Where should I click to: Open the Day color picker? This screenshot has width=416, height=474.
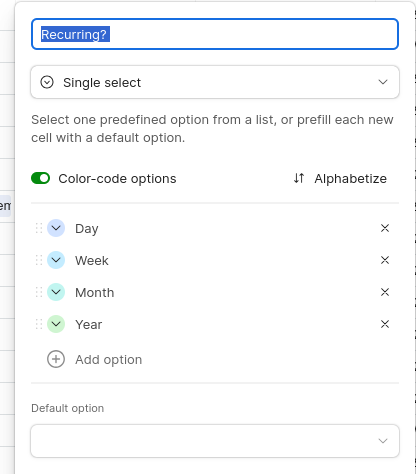[x=56, y=228]
